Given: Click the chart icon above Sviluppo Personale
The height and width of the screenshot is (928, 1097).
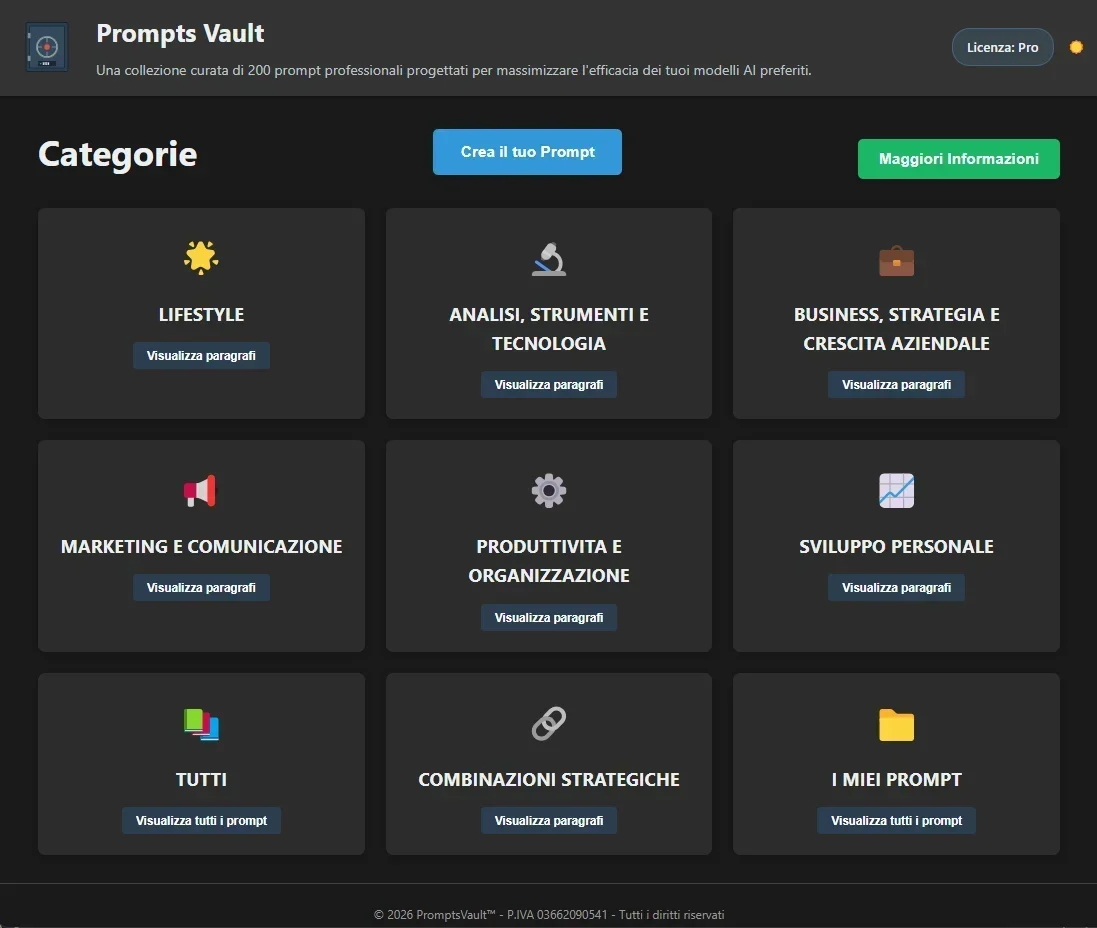Looking at the screenshot, I should [896, 490].
